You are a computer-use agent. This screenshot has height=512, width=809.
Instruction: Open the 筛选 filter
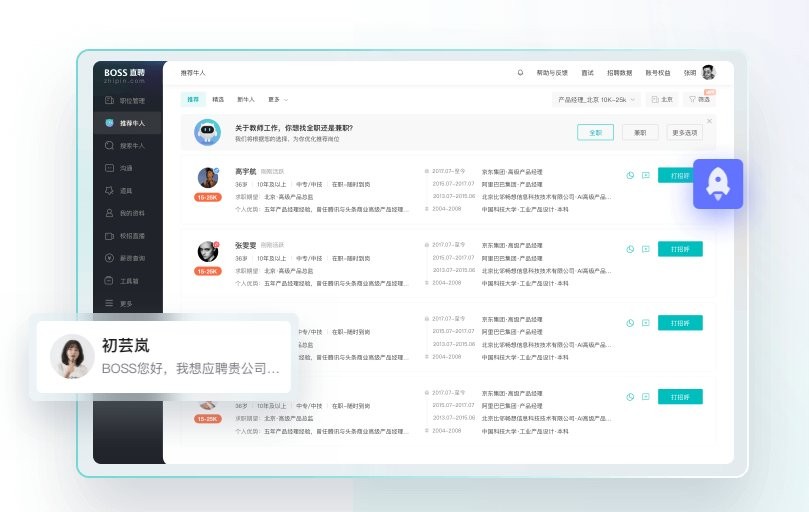(x=700, y=99)
